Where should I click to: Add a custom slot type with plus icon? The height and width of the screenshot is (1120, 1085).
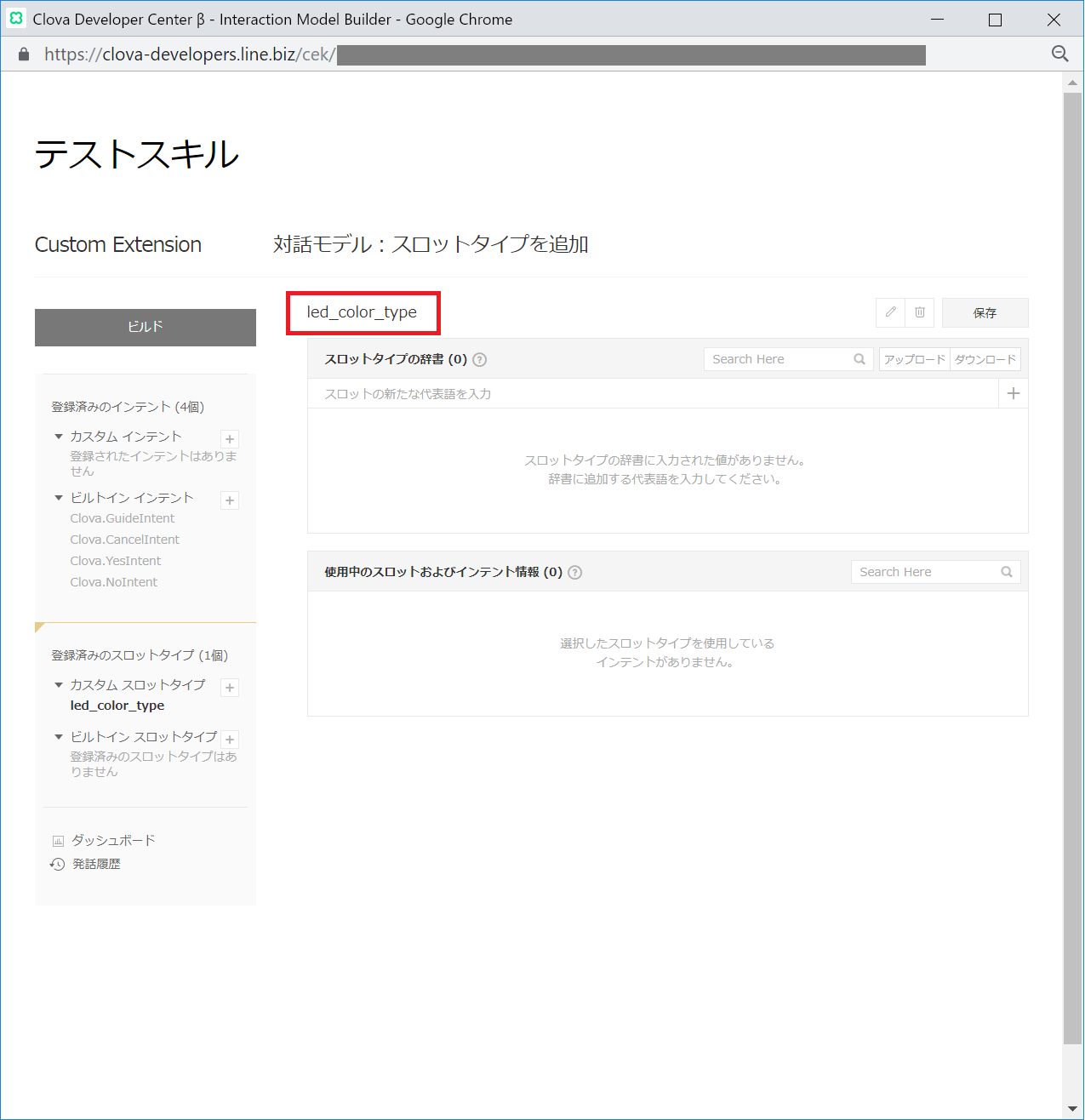click(x=230, y=688)
